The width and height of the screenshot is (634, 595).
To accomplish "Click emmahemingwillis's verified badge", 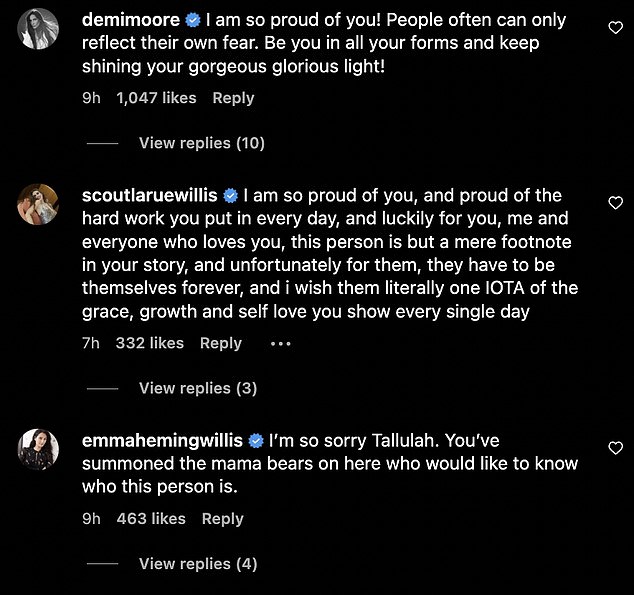I will point(256,440).
